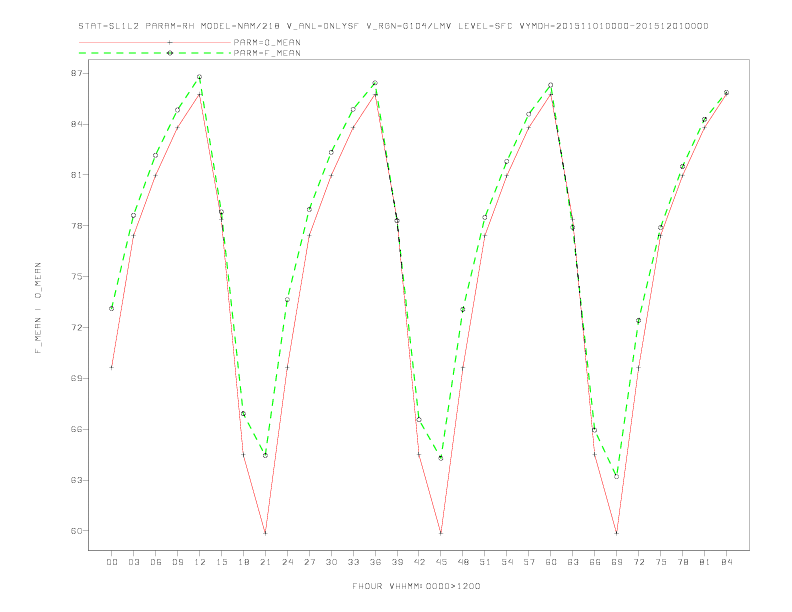Click x-axis tick label 69
Viewport: 792px width, 612px height.
[617, 562]
